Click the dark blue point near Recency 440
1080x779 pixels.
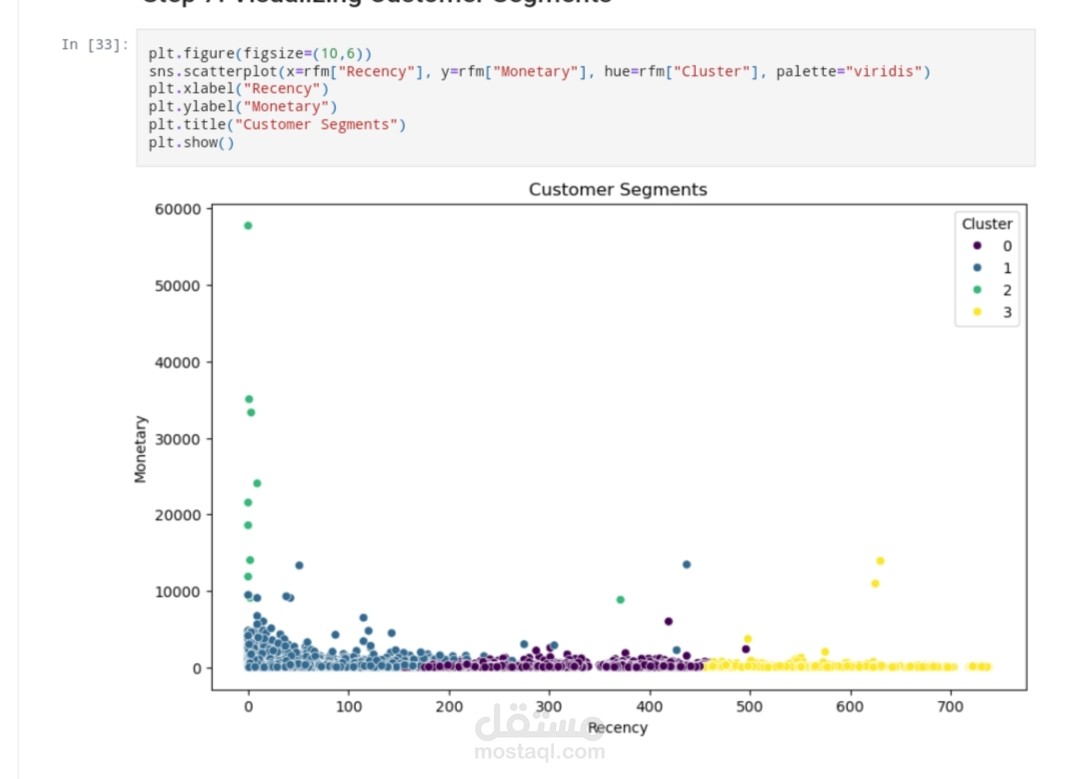pyautogui.click(x=687, y=563)
